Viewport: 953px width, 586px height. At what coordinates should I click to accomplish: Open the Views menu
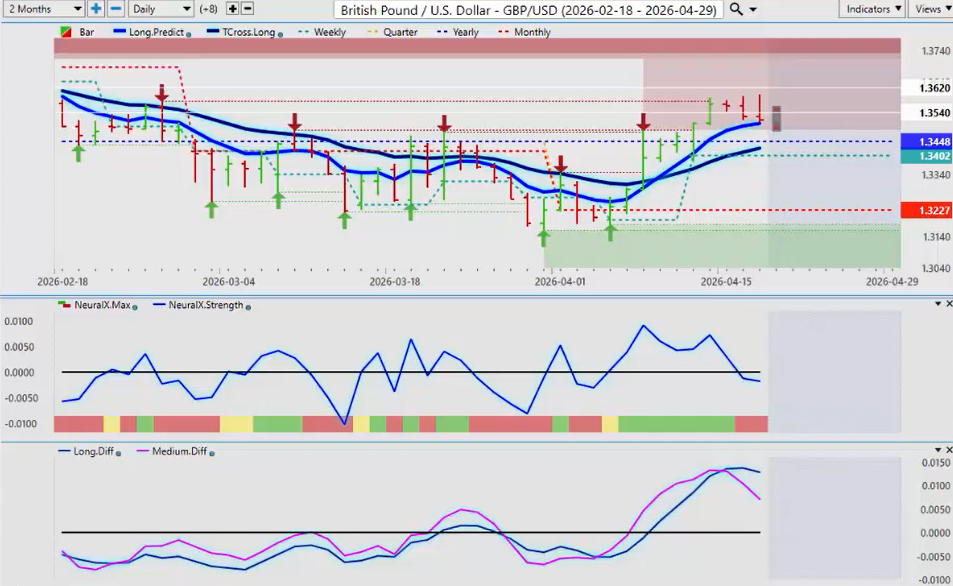(x=930, y=9)
